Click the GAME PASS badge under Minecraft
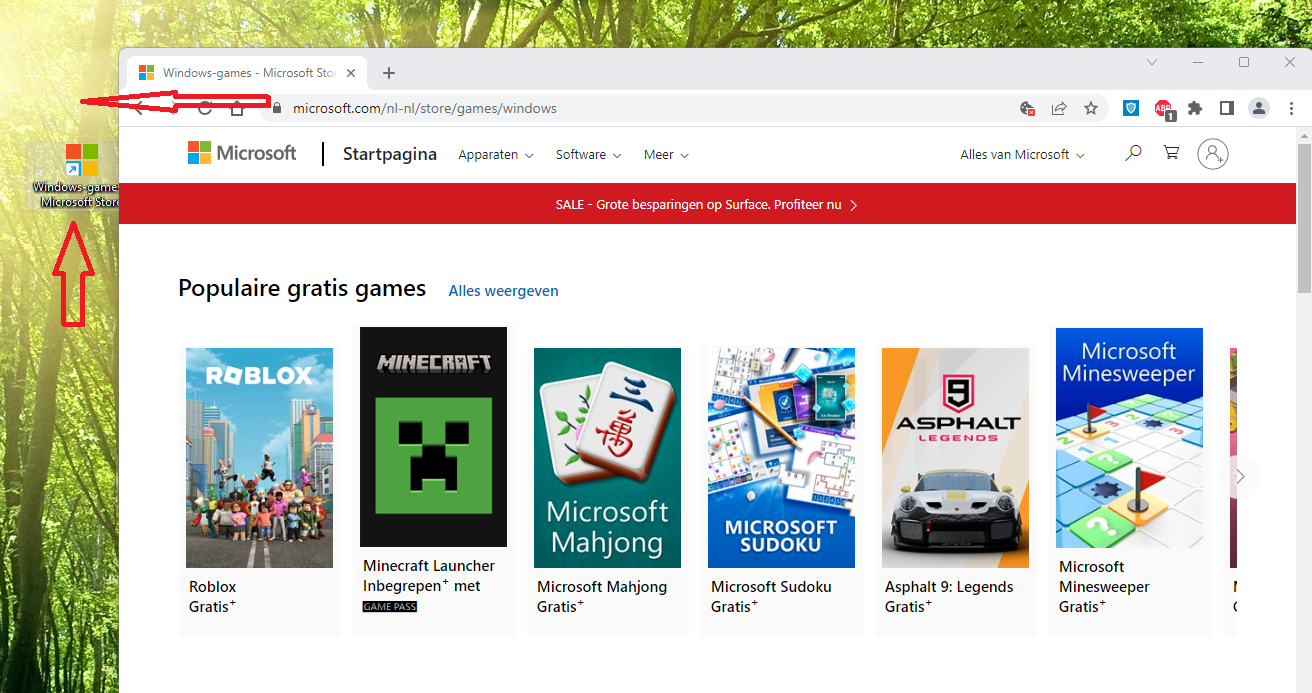Viewport: 1312px width, 693px height. [x=390, y=607]
